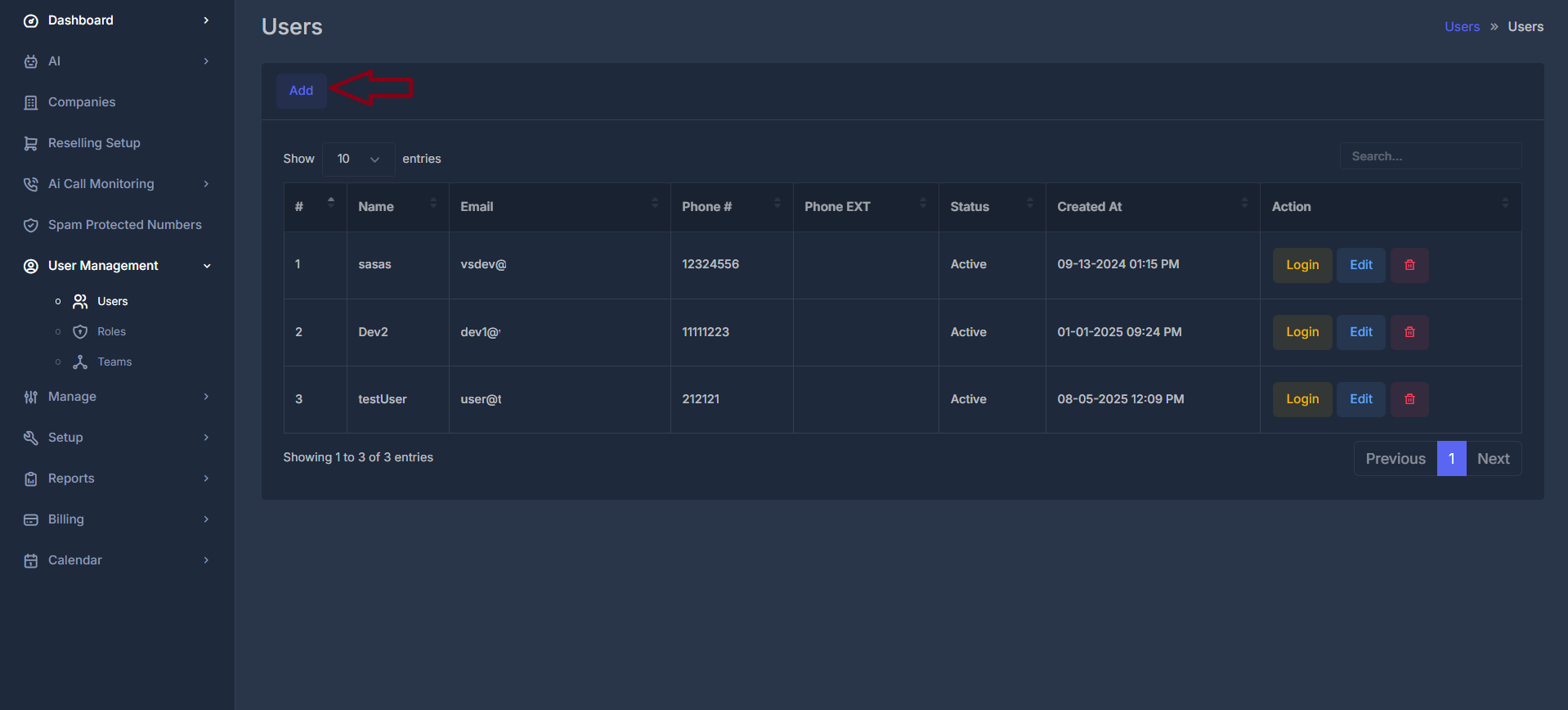Click the Companies building icon
This screenshot has height=710, width=1568.
pos(31,102)
